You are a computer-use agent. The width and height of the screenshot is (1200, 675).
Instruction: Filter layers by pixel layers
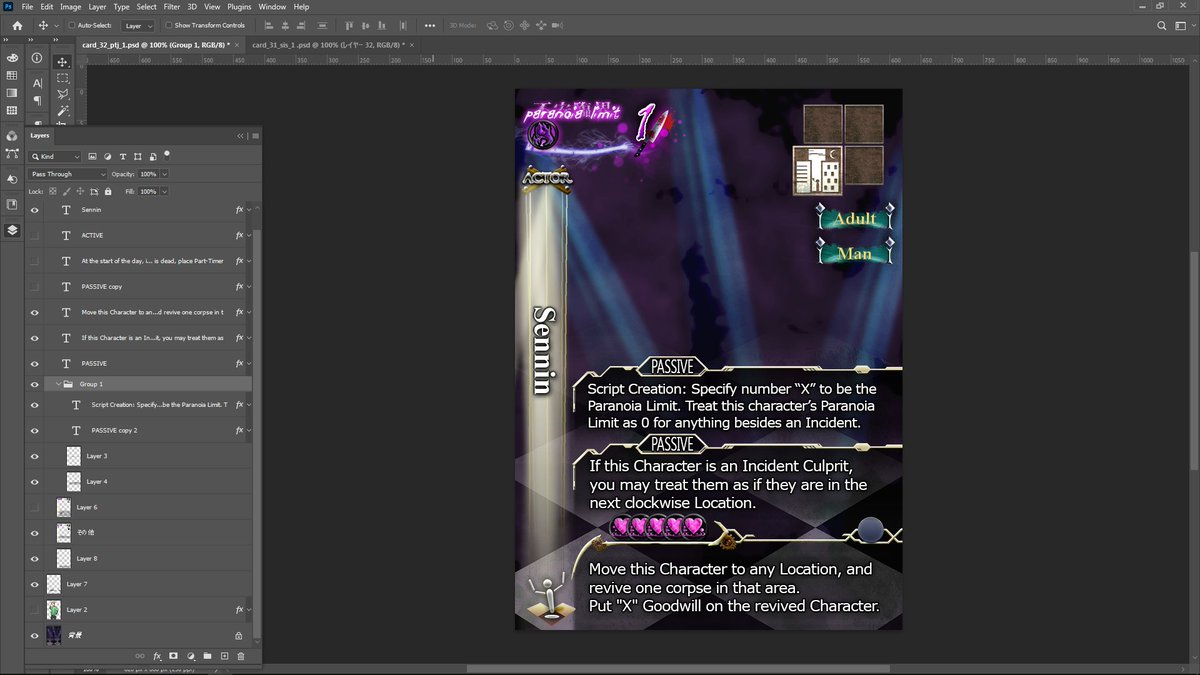(92, 156)
